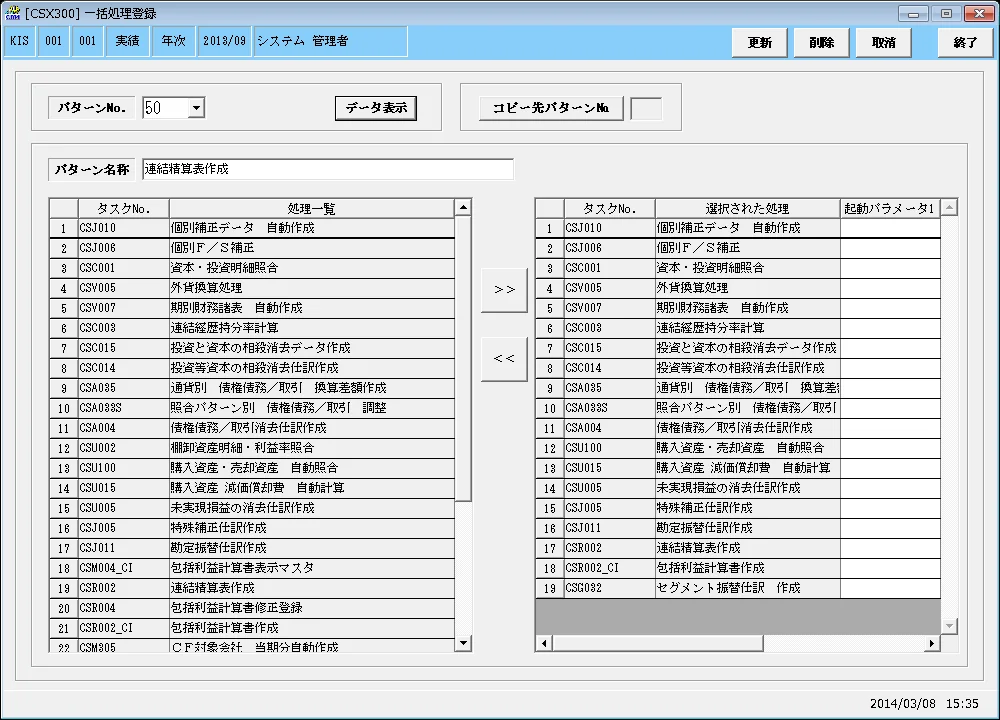The image size is (1000, 720).
Task: Click the left arrow of horizontal scrollbar
Action: click(x=544, y=643)
